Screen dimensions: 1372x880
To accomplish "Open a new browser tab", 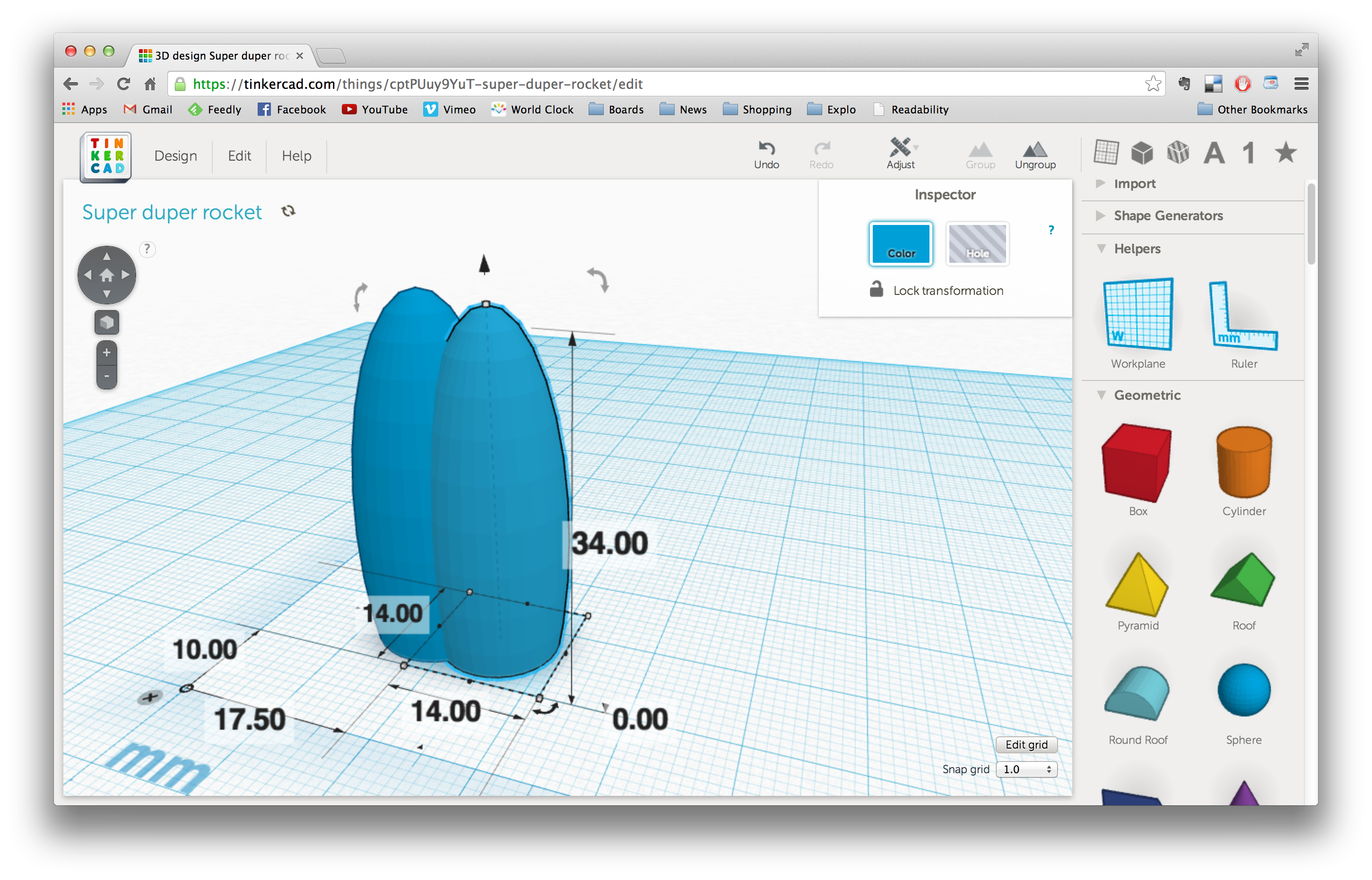I will pyautogui.click(x=331, y=55).
